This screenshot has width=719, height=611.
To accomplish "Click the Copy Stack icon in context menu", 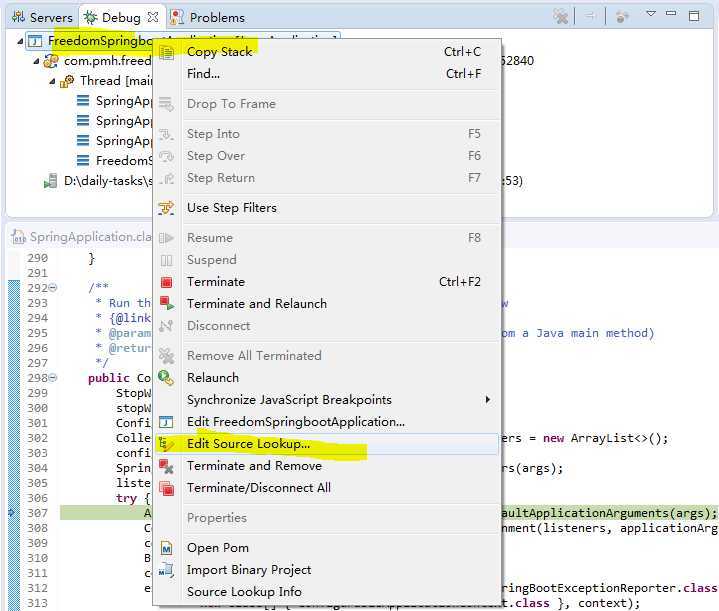I will pos(166,52).
